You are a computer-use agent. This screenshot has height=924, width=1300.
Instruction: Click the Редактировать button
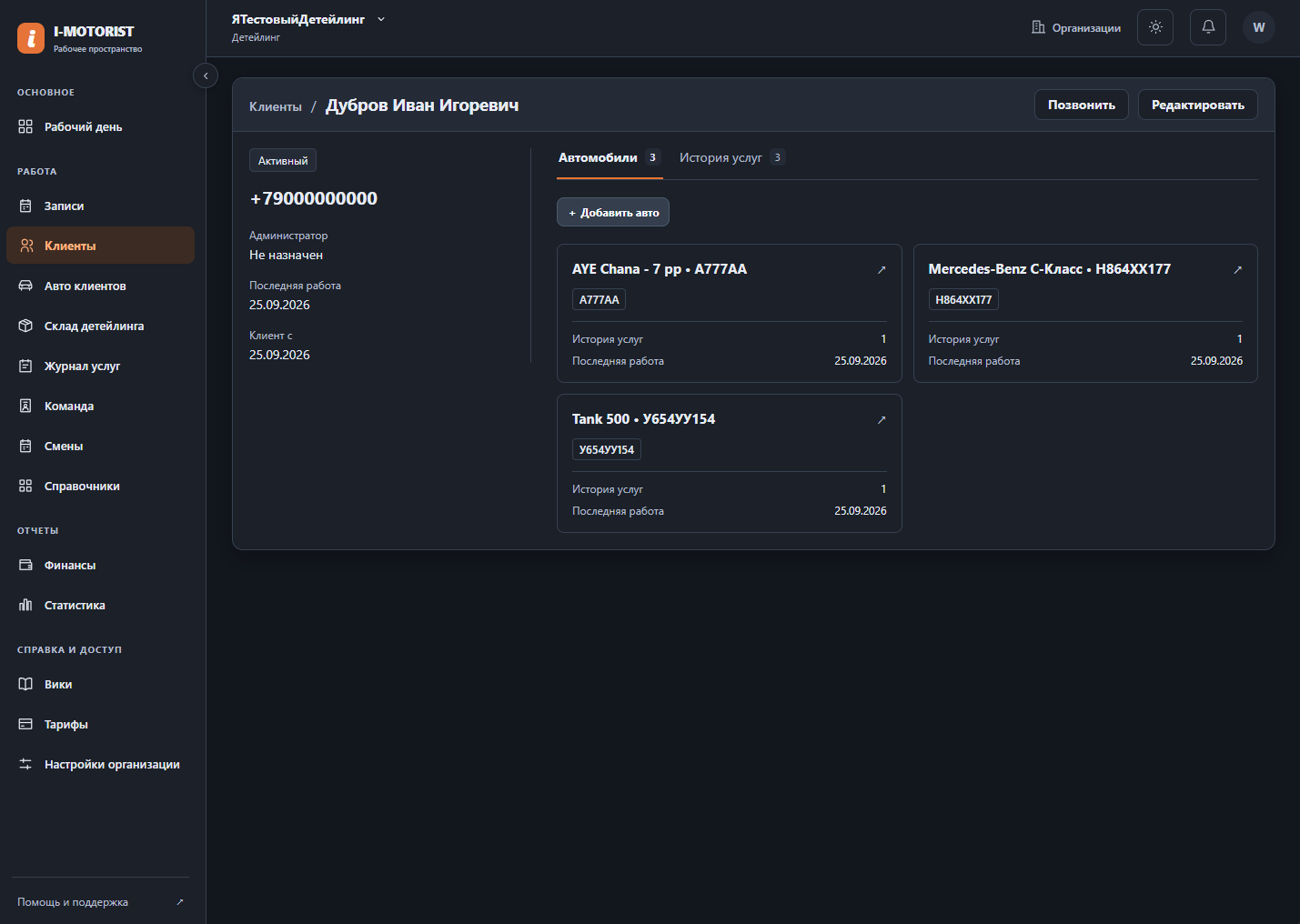coord(1198,105)
